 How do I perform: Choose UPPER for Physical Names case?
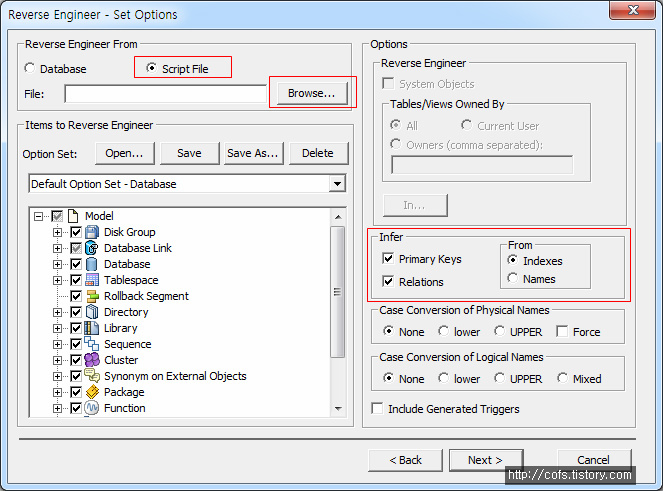point(499,331)
